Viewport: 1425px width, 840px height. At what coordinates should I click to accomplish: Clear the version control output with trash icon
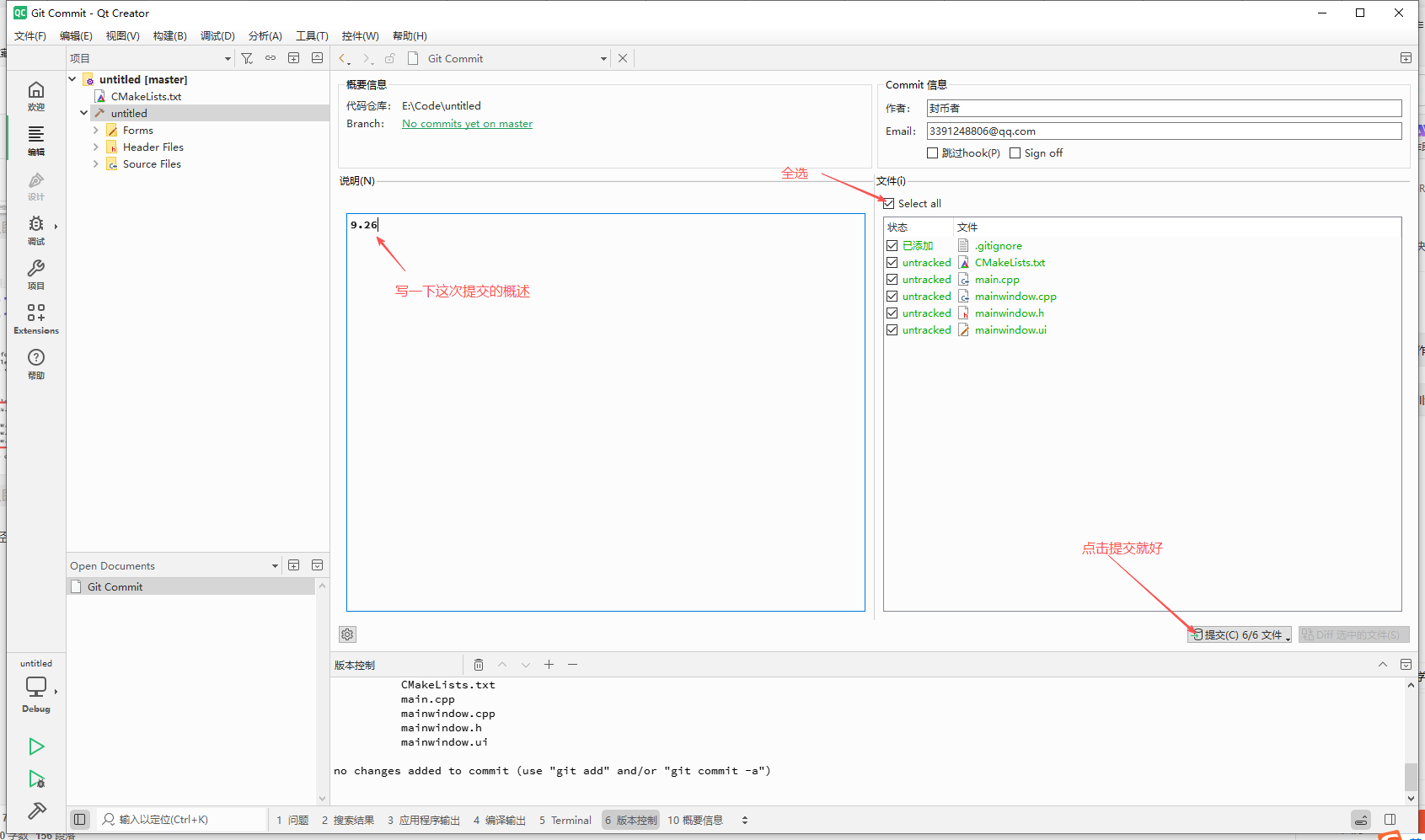478,665
